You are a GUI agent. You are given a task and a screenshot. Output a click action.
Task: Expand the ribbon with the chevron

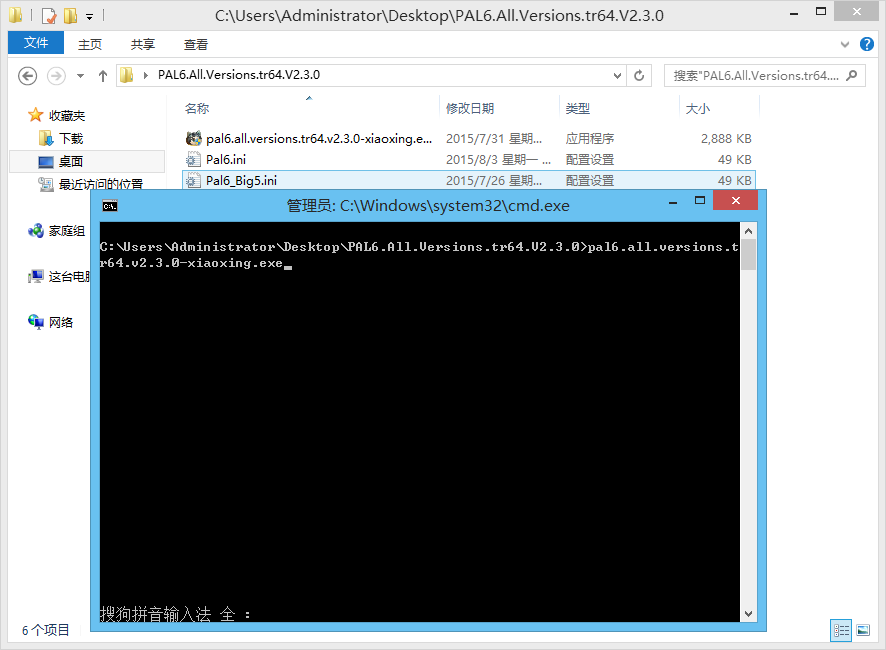845,44
